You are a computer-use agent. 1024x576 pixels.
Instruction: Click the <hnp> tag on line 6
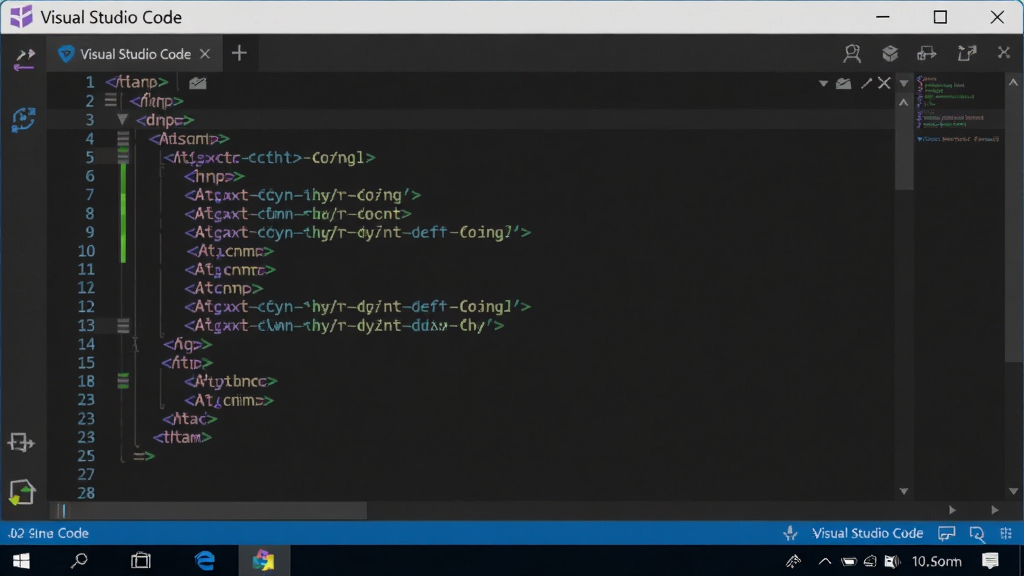[214, 176]
